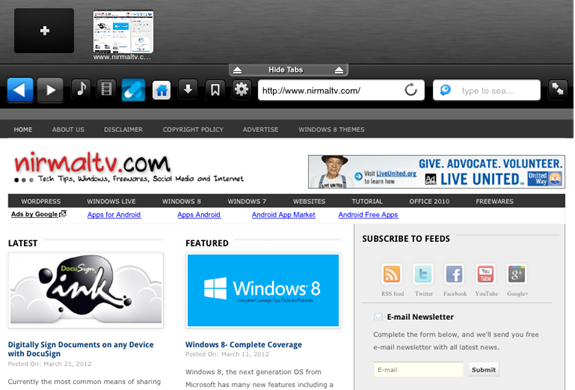Viewport: 575px width, 390px height.
Task: Click the nirmaltv.com site logo
Action: pyautogui.click(x=92, y=162)
